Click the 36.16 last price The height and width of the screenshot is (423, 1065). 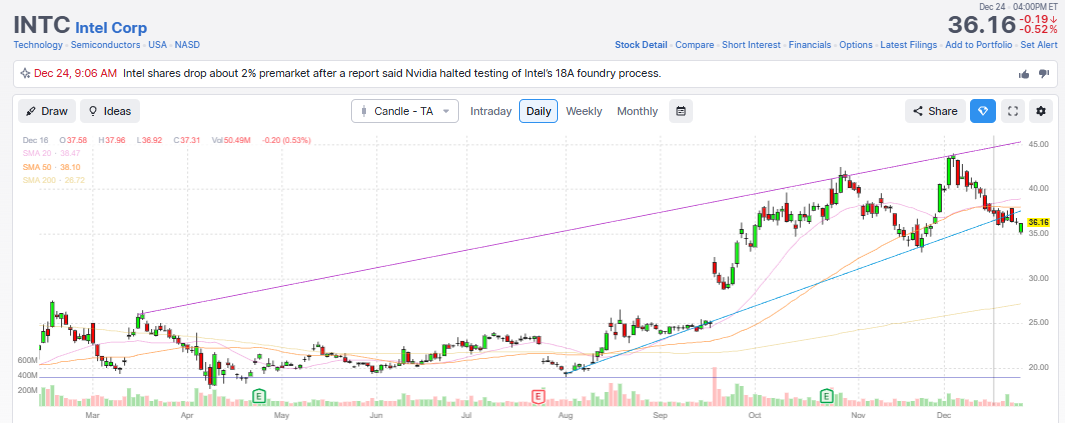(x=981, y=25)
